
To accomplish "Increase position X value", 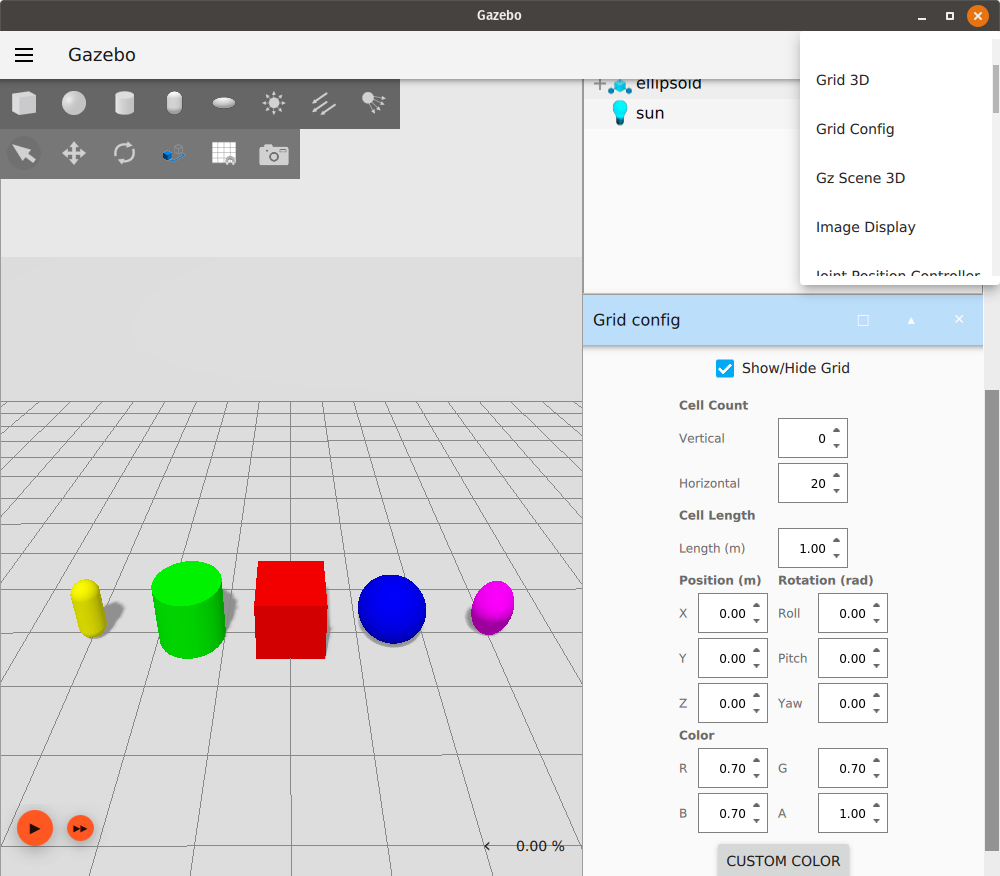I will click(756, 606).
